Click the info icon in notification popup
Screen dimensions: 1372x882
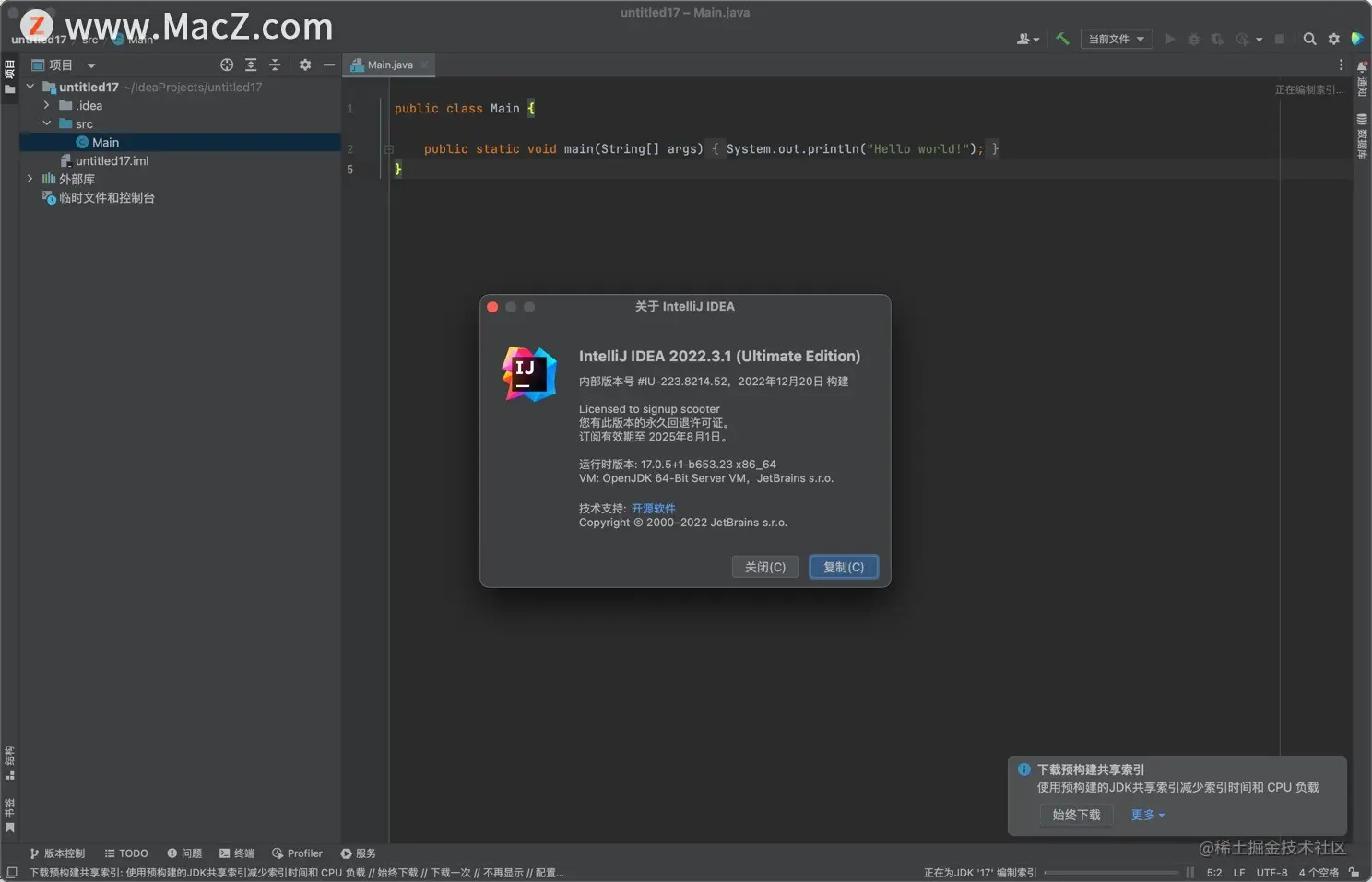(x=1023, y=769)
